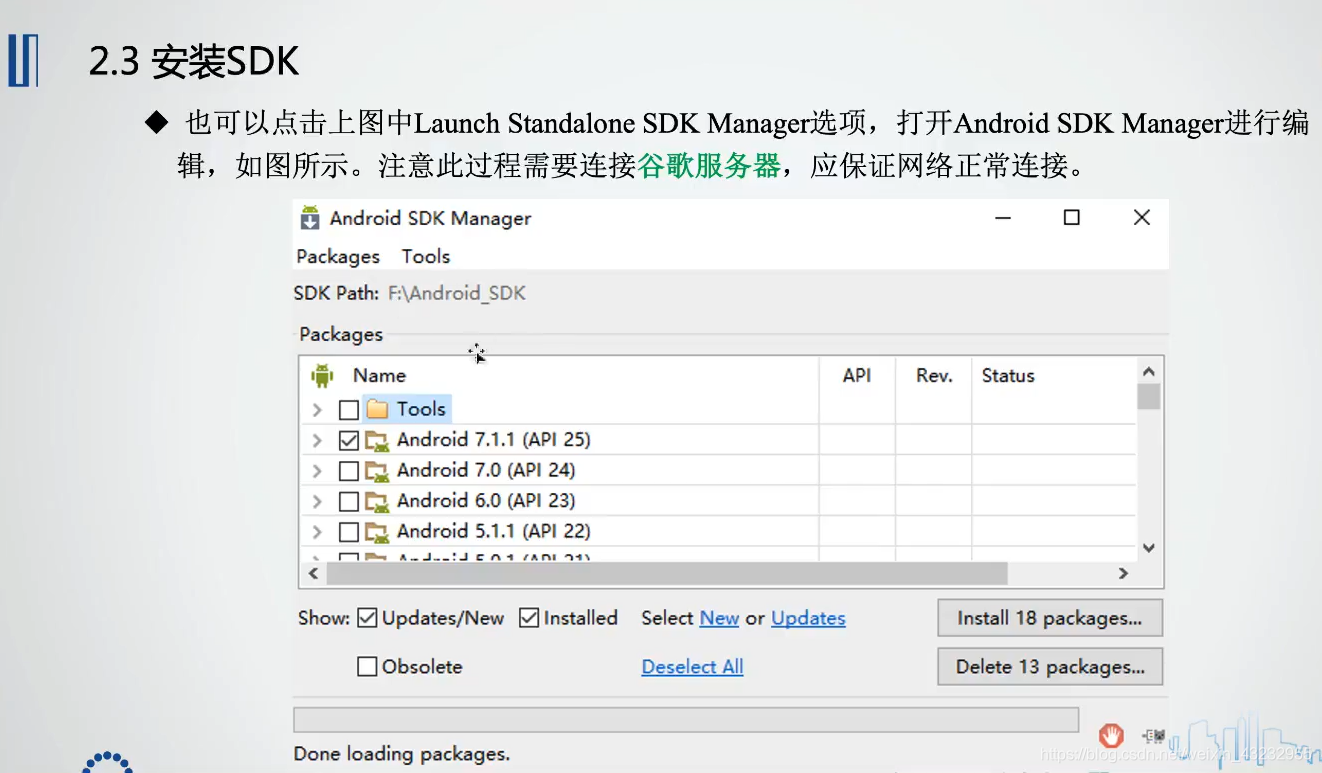Click the Updates selection link

tap(808, 618)
